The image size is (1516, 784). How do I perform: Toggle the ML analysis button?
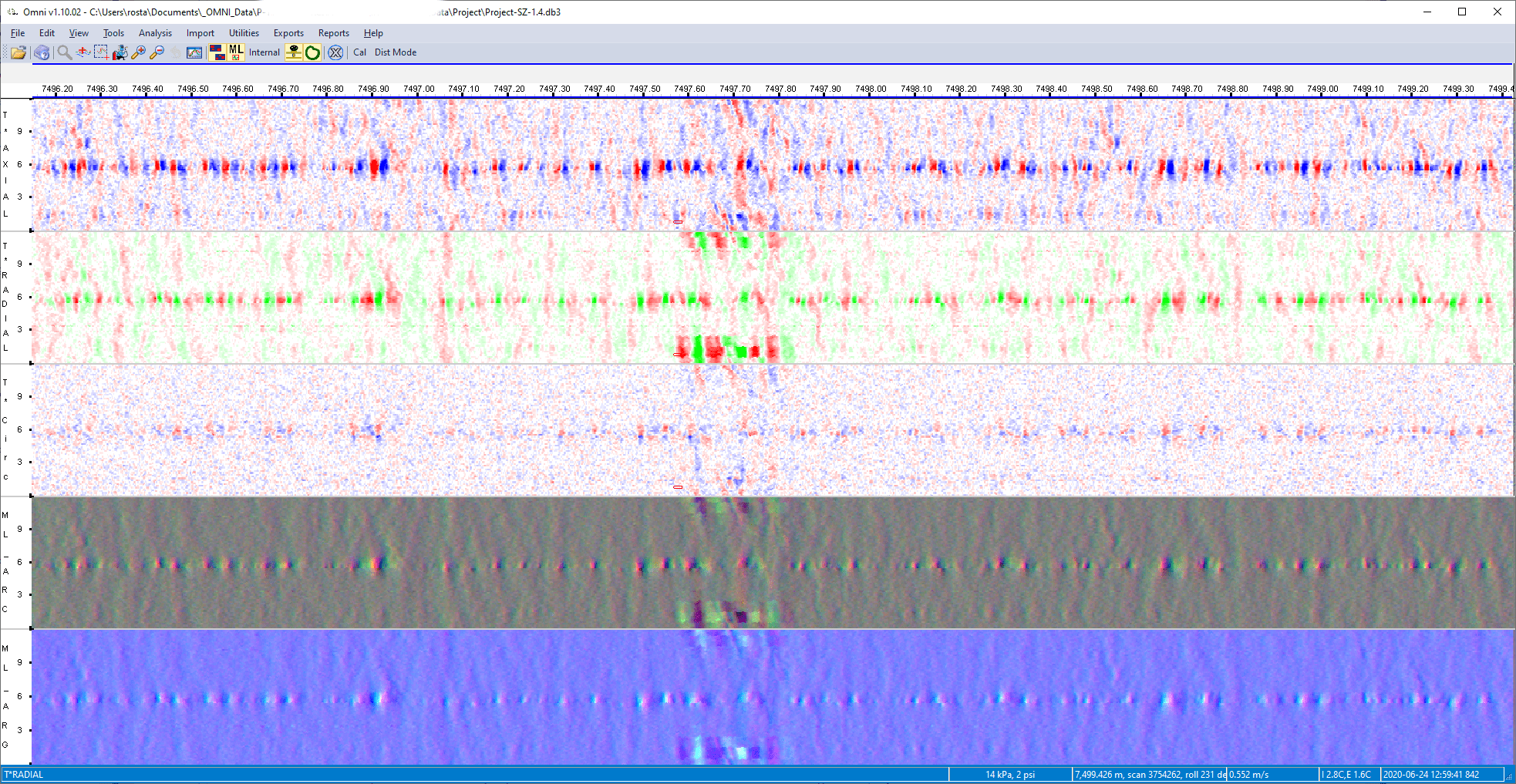click(x=236, y=52)
